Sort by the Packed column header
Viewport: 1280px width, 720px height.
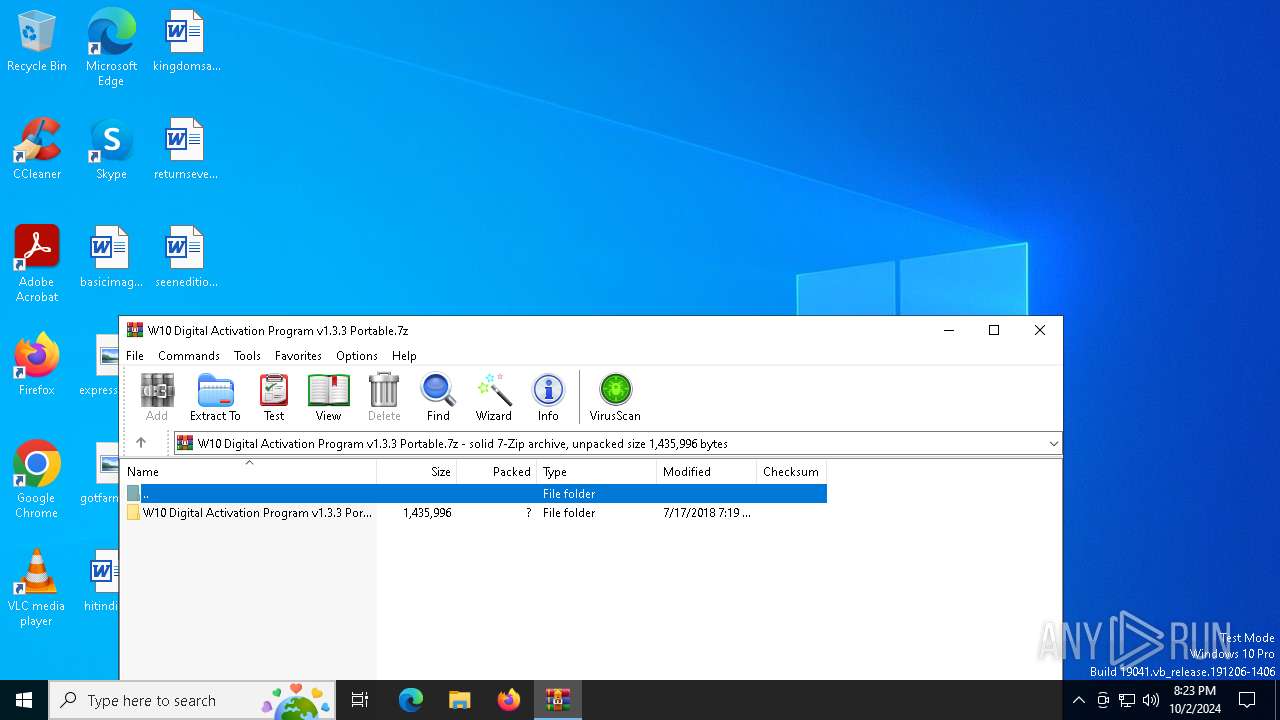[x=497, y=472]
